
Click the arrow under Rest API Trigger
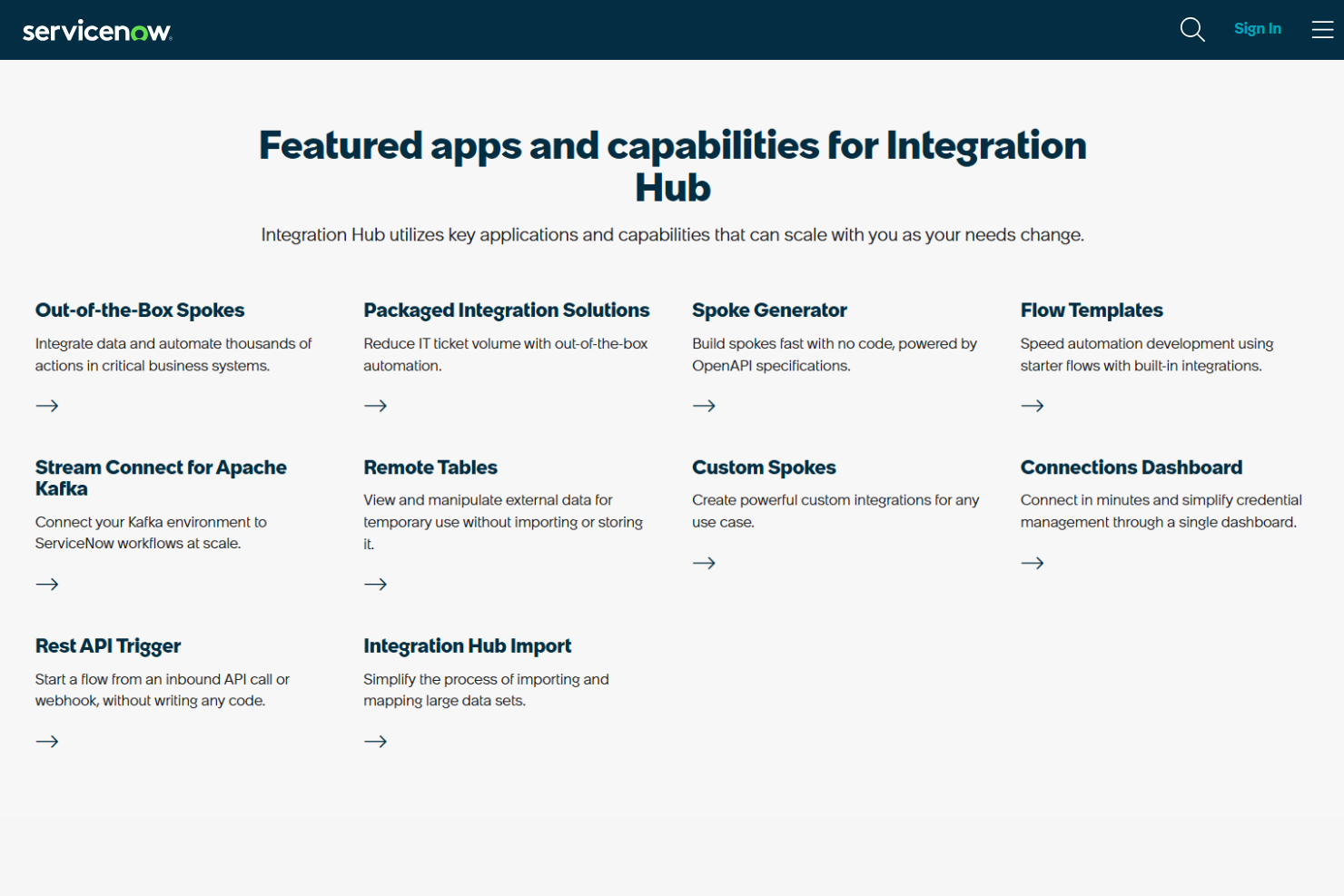click(x=47, y=741)
